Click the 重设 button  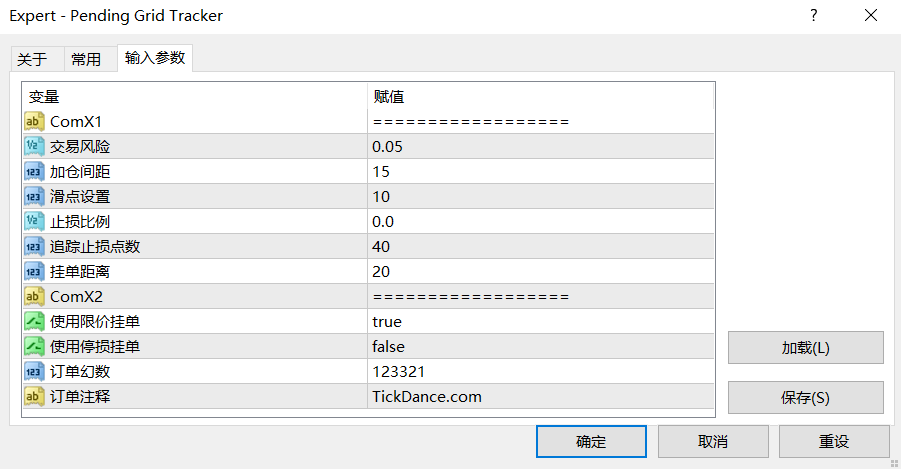coord(833,441)
